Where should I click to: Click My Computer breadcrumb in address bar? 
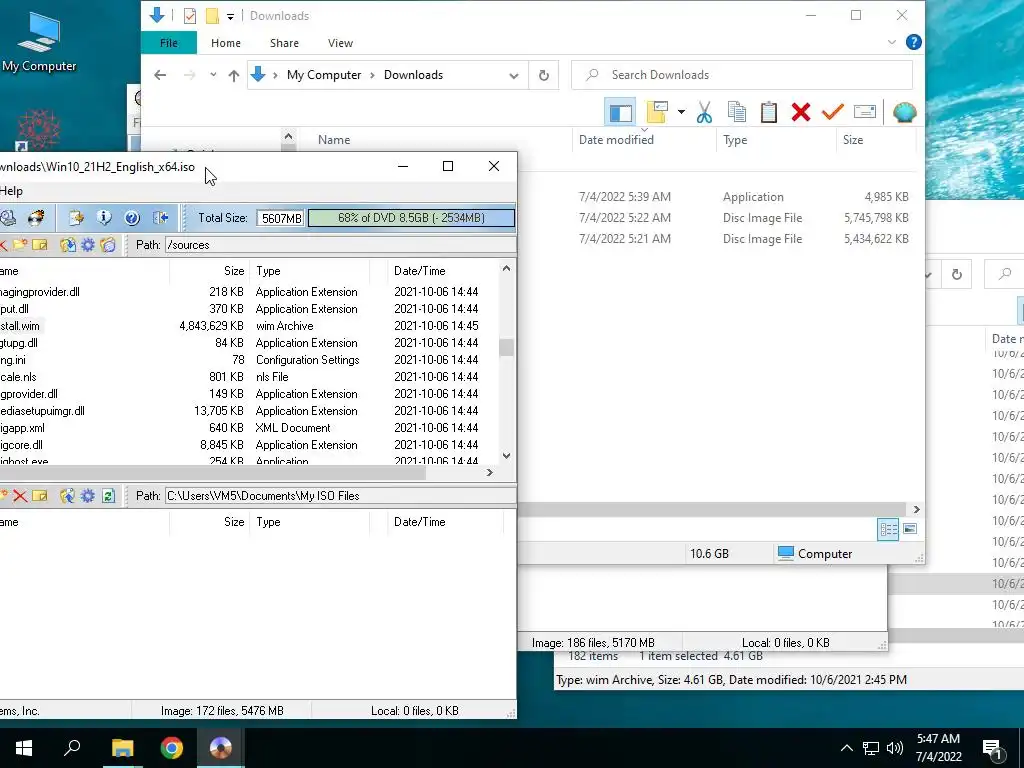[324, 75]
